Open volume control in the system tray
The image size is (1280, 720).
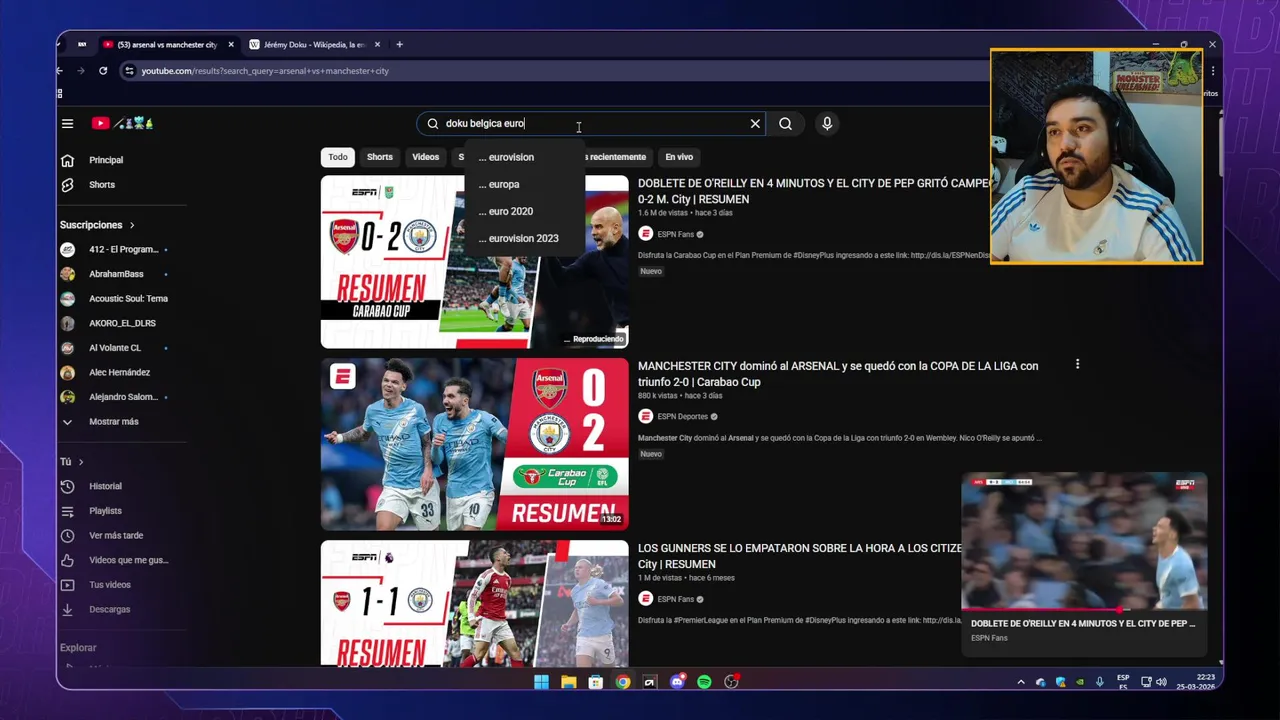(1161, 682)
